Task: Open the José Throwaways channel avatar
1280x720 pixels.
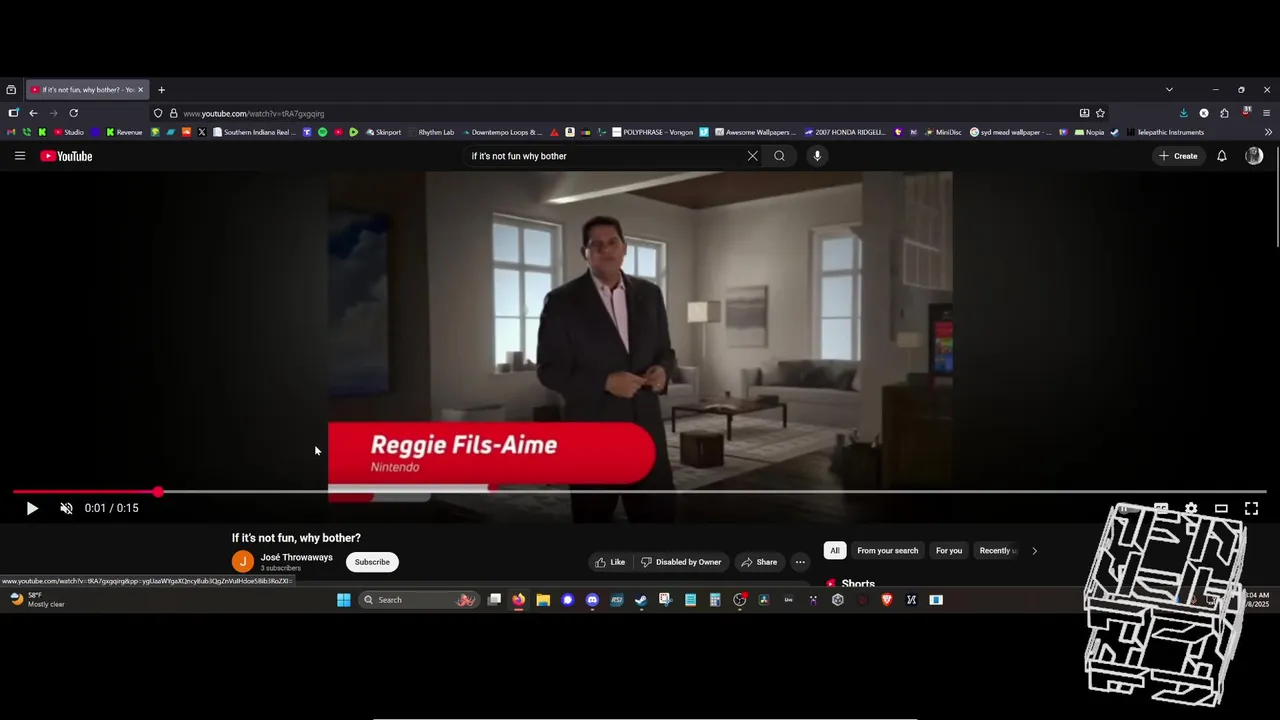Action: (x=243, y=562)
